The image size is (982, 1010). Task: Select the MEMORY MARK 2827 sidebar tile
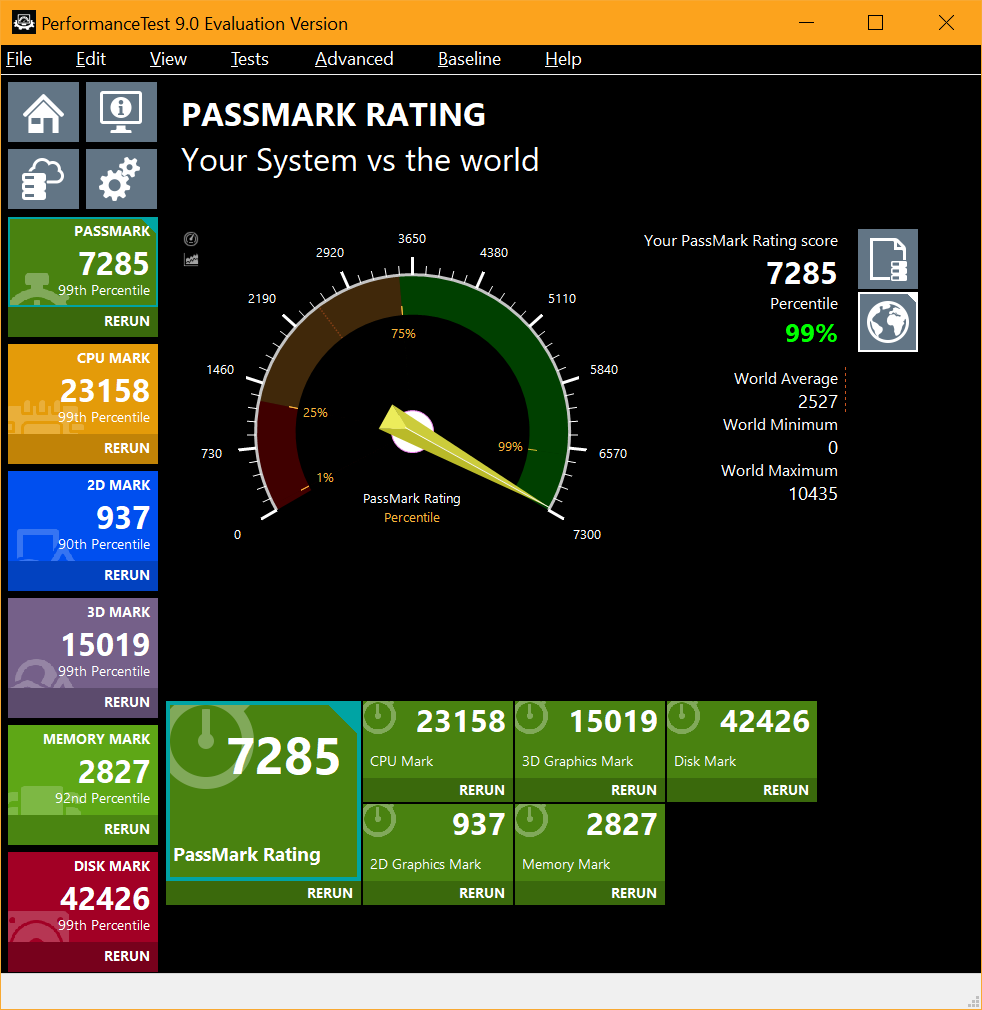(x=83, y=769)
